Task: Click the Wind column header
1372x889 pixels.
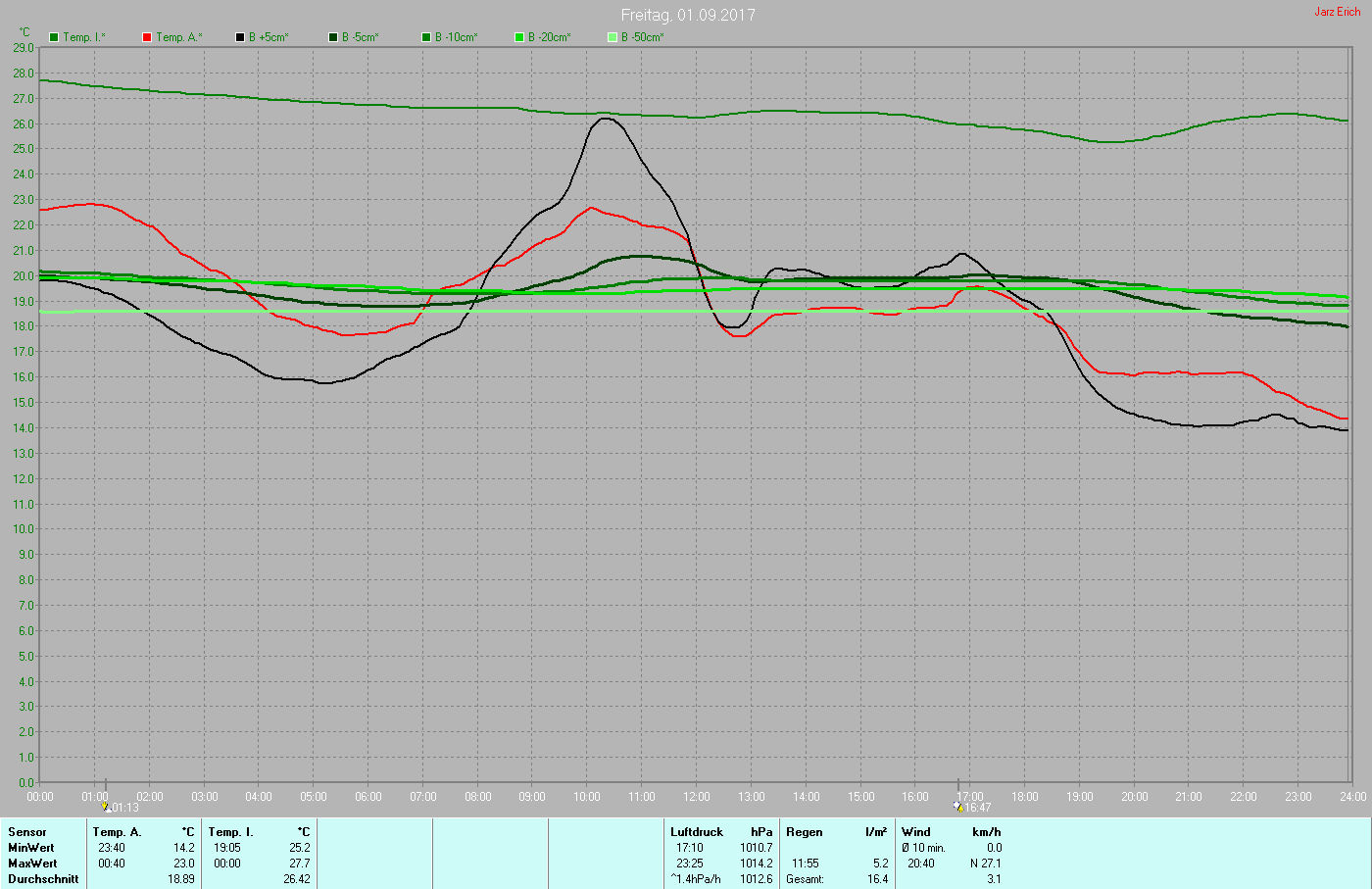Action: [x=915, y=832]
